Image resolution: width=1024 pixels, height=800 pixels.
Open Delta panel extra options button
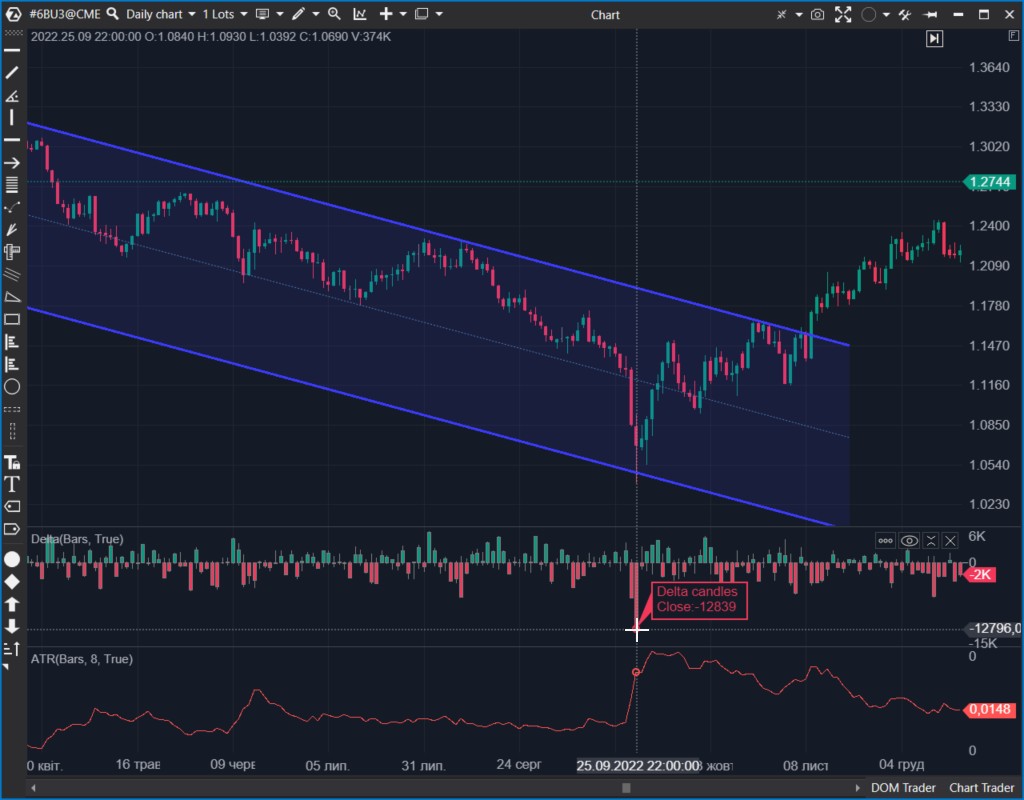pos(884,540)
